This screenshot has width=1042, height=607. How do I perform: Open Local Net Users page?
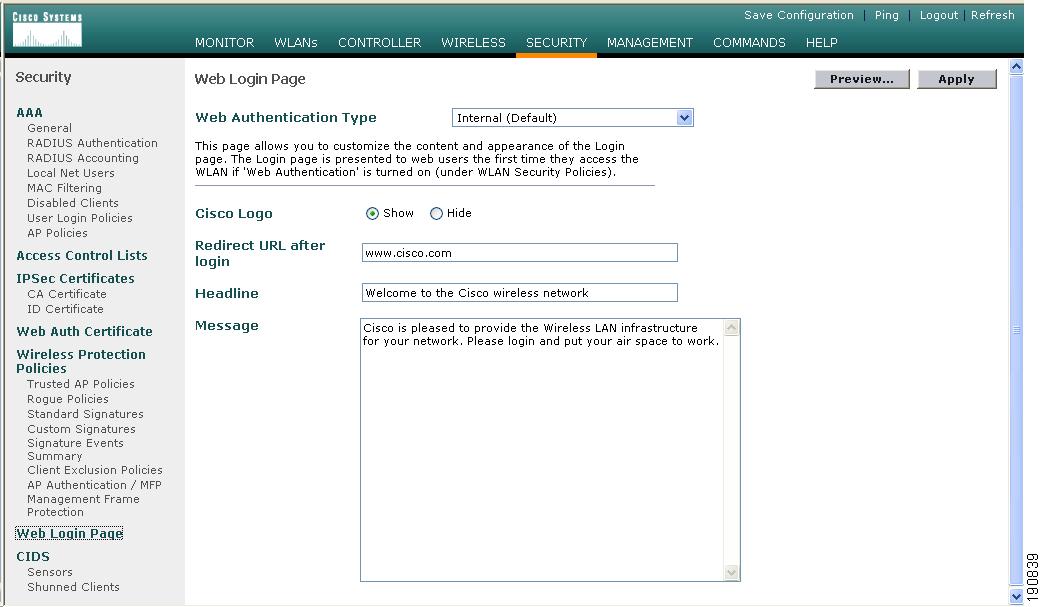pyautogui.click(x=70, y=173)
